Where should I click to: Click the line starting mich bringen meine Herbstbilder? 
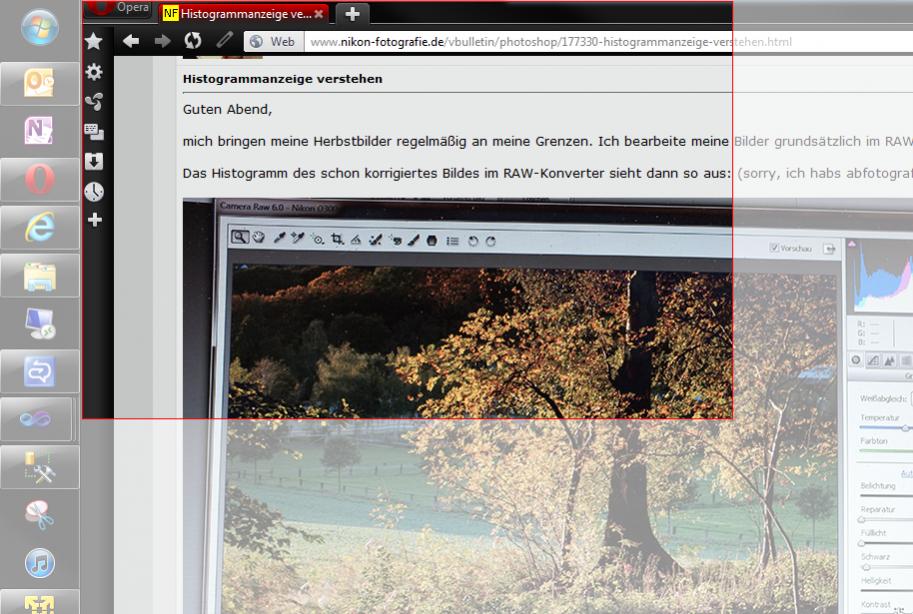[x=547, y=142]
